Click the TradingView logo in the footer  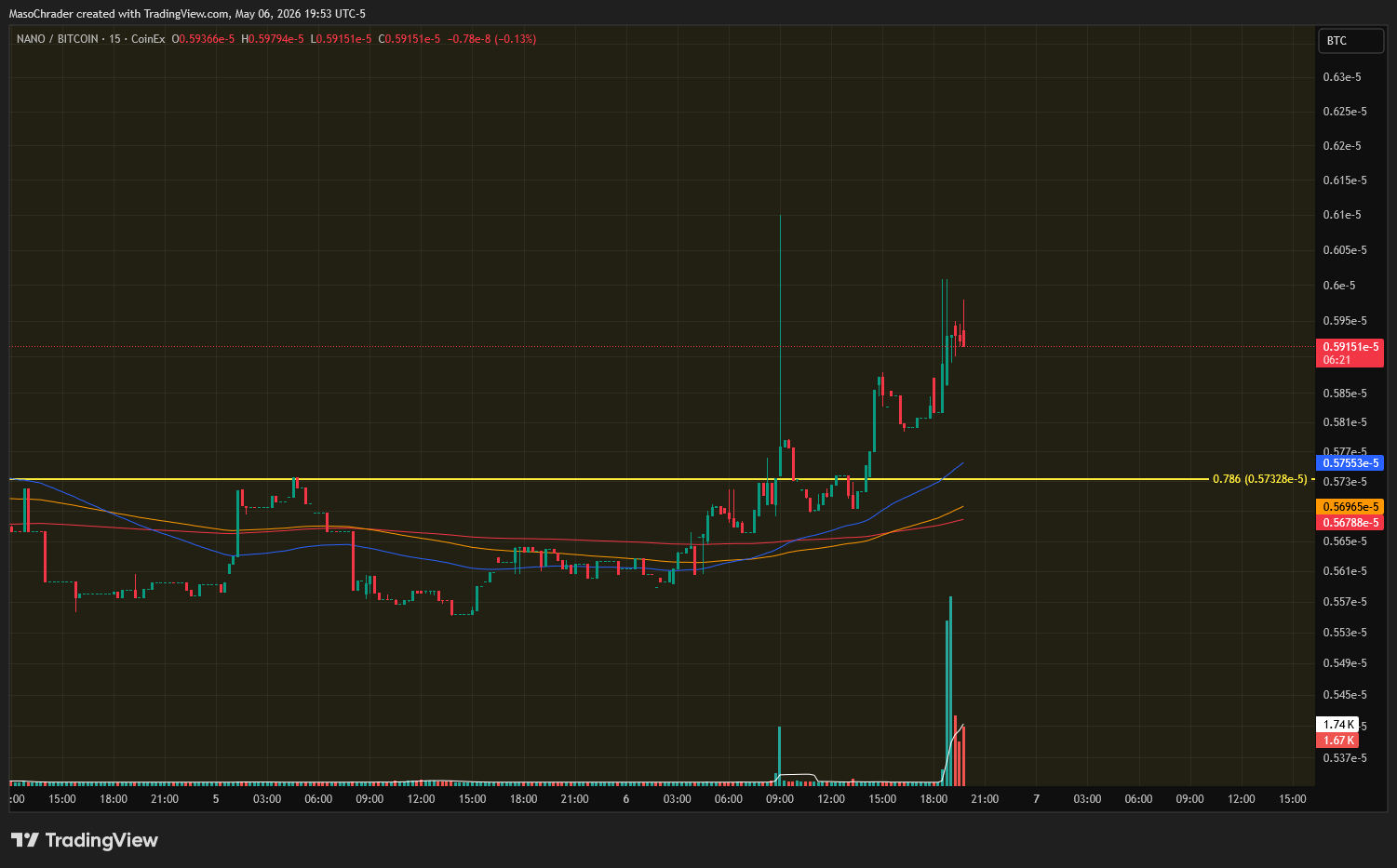pyautogui.click(x=85, y=840)
